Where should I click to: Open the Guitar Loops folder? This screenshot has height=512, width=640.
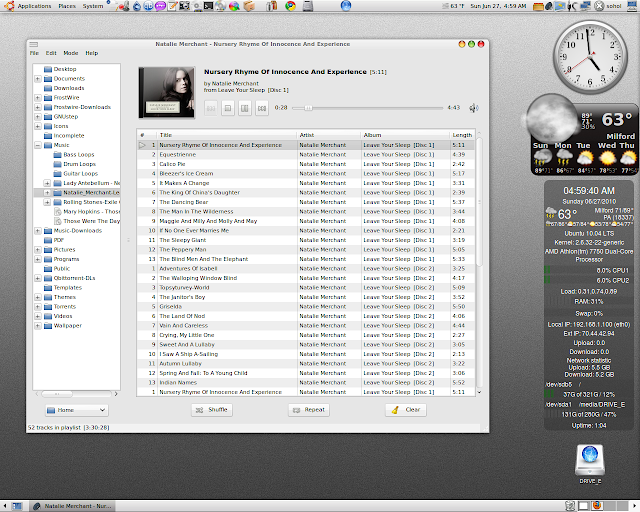point(76,174)
